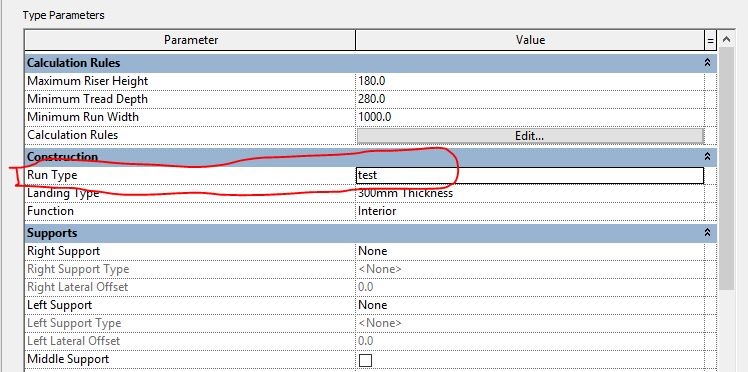Click the scrollbar up arrow
This screenshot has width=748, height=372.
pyautogui.click(x=727, y=40)
